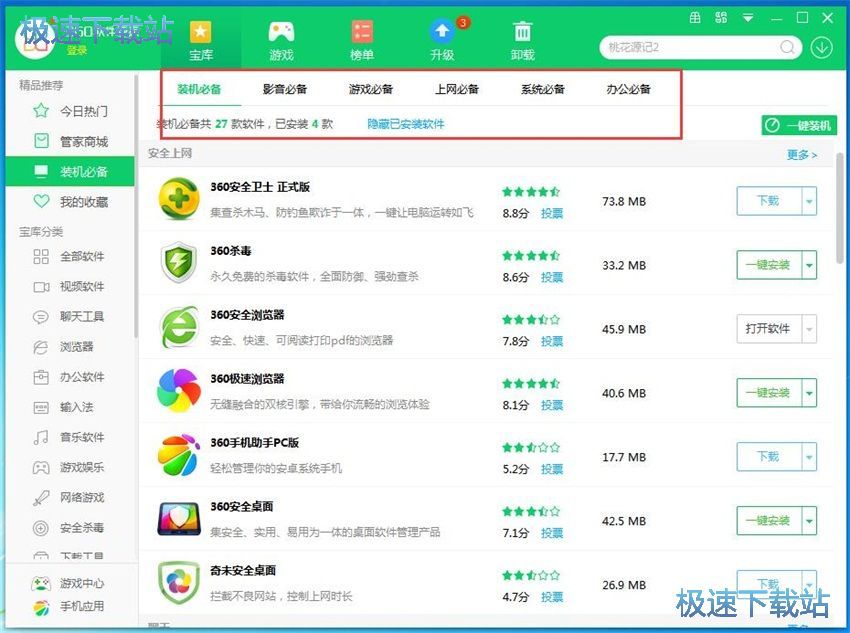This screenshot has height=633, width=850.
Task: Select 输入法 category
Action: [x=63, y=407]
